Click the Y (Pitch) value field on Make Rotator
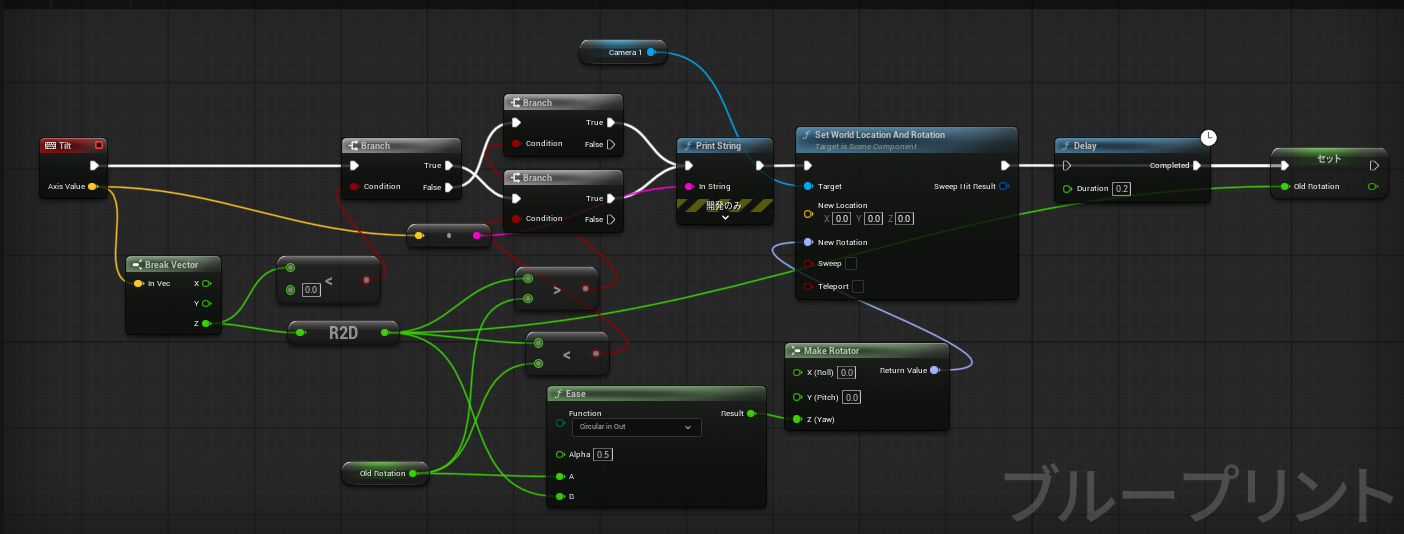Screen dimensions: 1404x534 [852, 397]
